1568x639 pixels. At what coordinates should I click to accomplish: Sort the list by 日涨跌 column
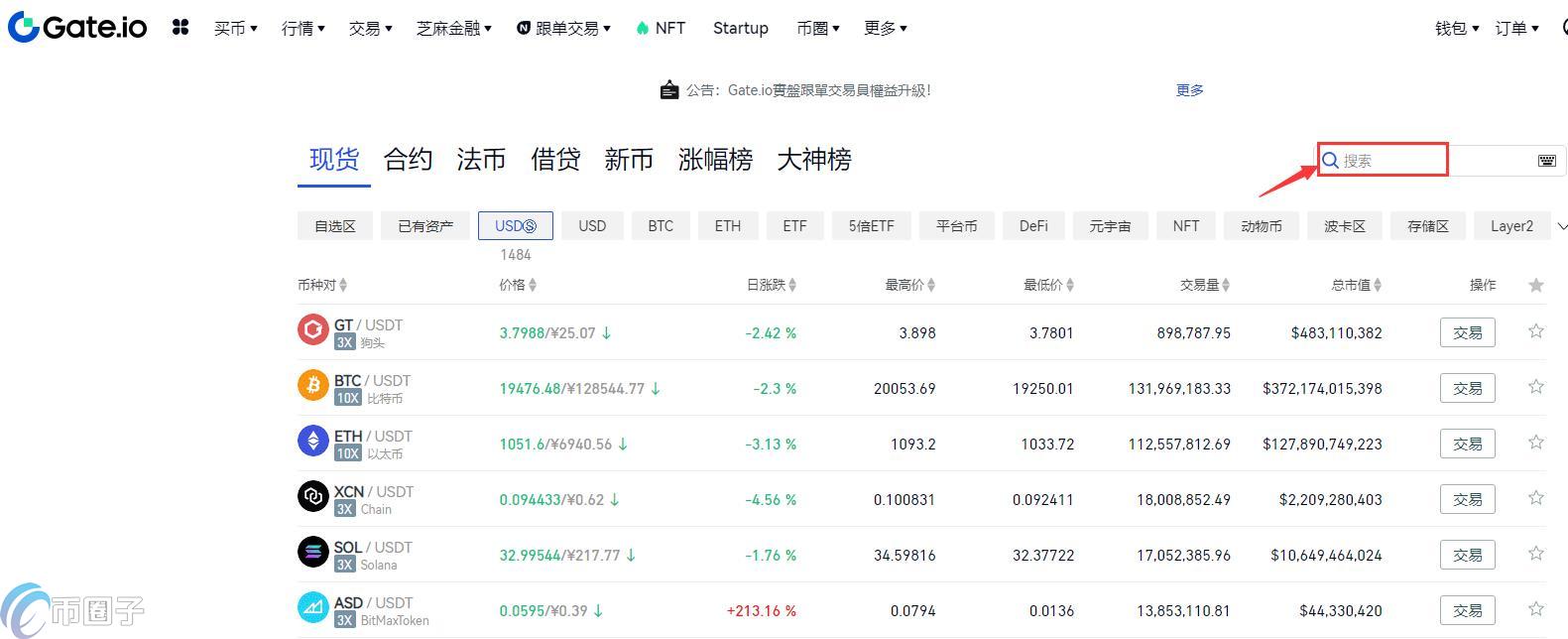[771, 285]
